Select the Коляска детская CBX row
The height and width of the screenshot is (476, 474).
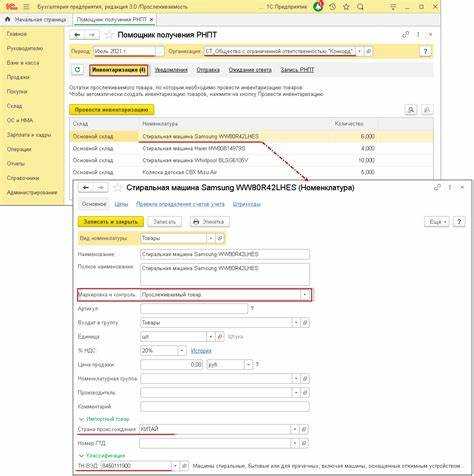(x=252, y=172)
